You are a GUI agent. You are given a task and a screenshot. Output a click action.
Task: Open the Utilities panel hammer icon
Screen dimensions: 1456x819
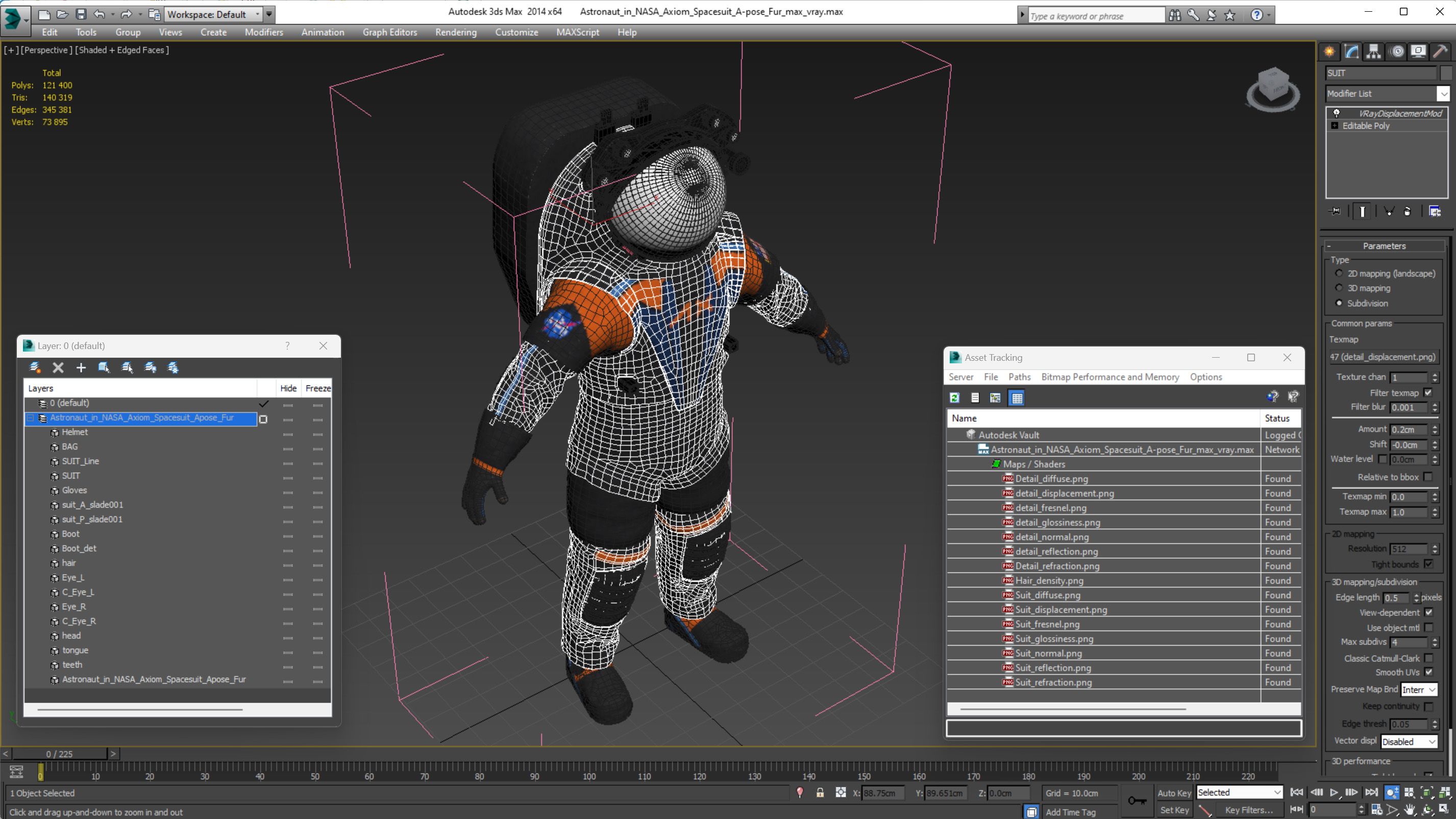coord(1440,52)
